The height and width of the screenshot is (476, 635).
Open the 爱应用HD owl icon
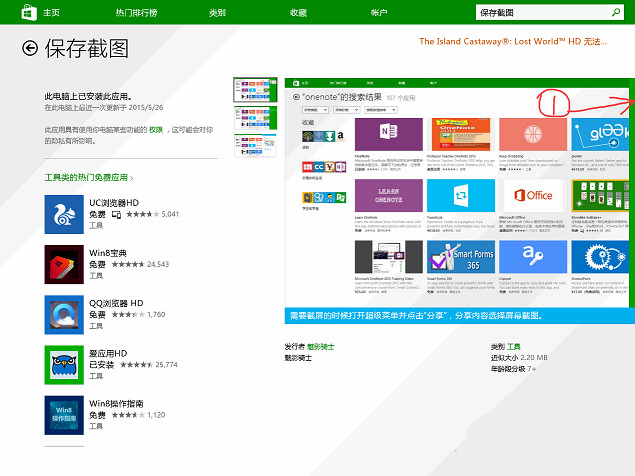64,365
